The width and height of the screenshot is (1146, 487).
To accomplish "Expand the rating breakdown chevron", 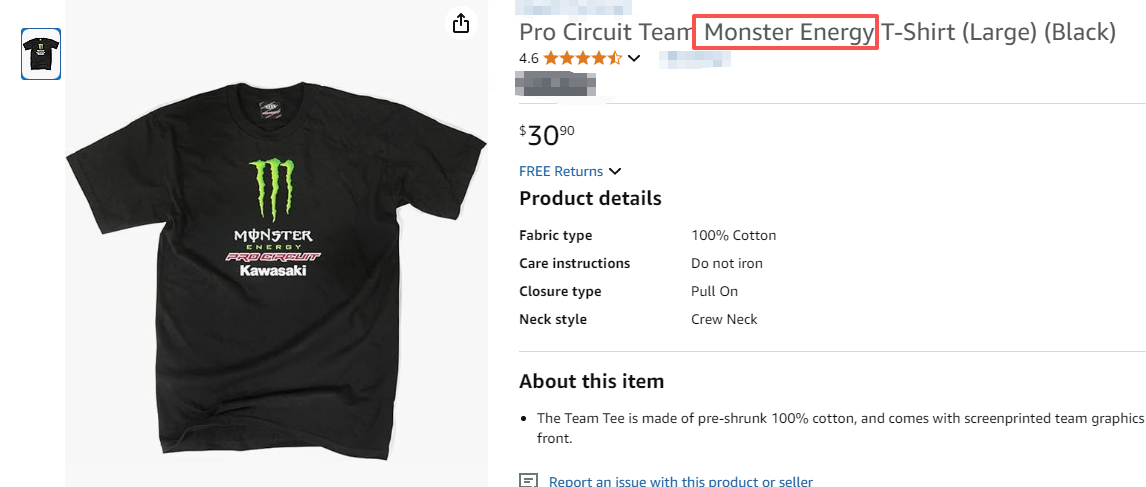I will point(634,58).
